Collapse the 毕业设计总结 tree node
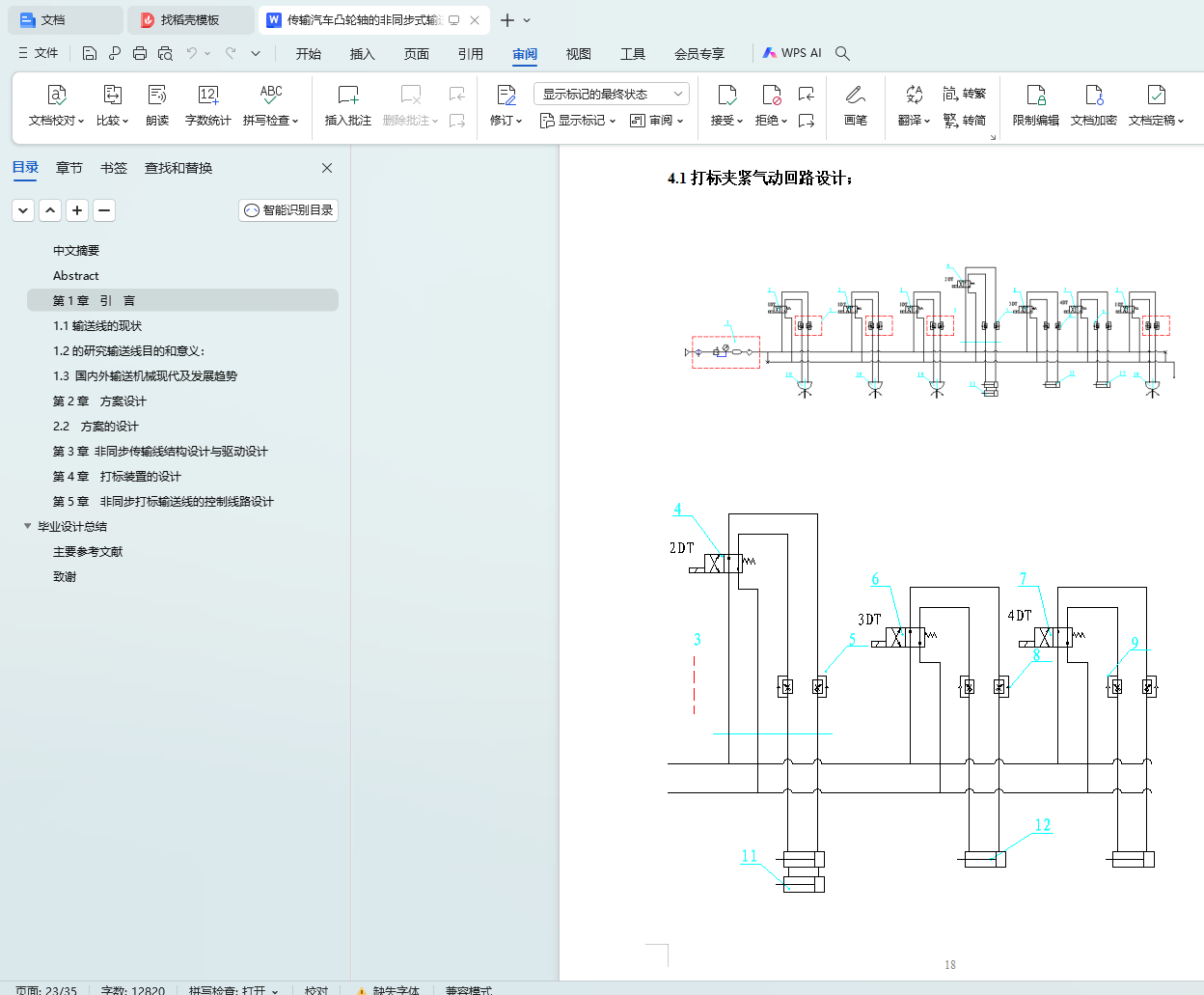 [27, 526]
